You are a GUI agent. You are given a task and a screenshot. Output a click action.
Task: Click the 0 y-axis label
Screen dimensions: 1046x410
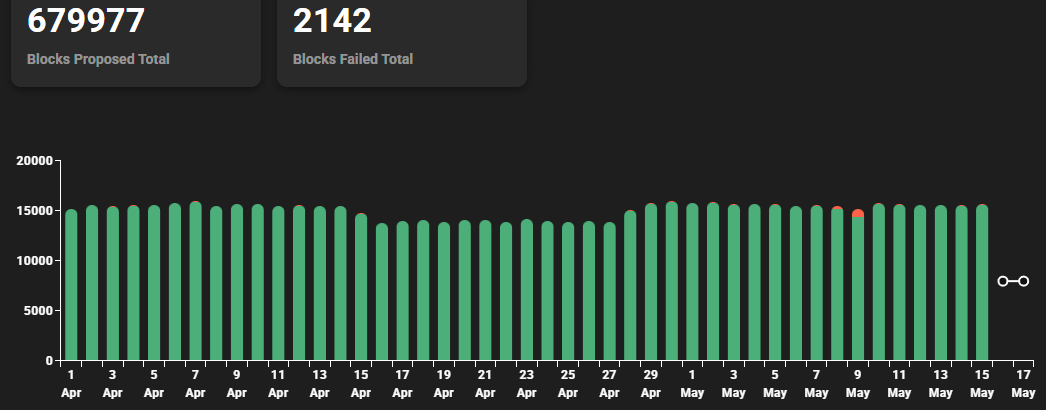[x=50, y=361]
